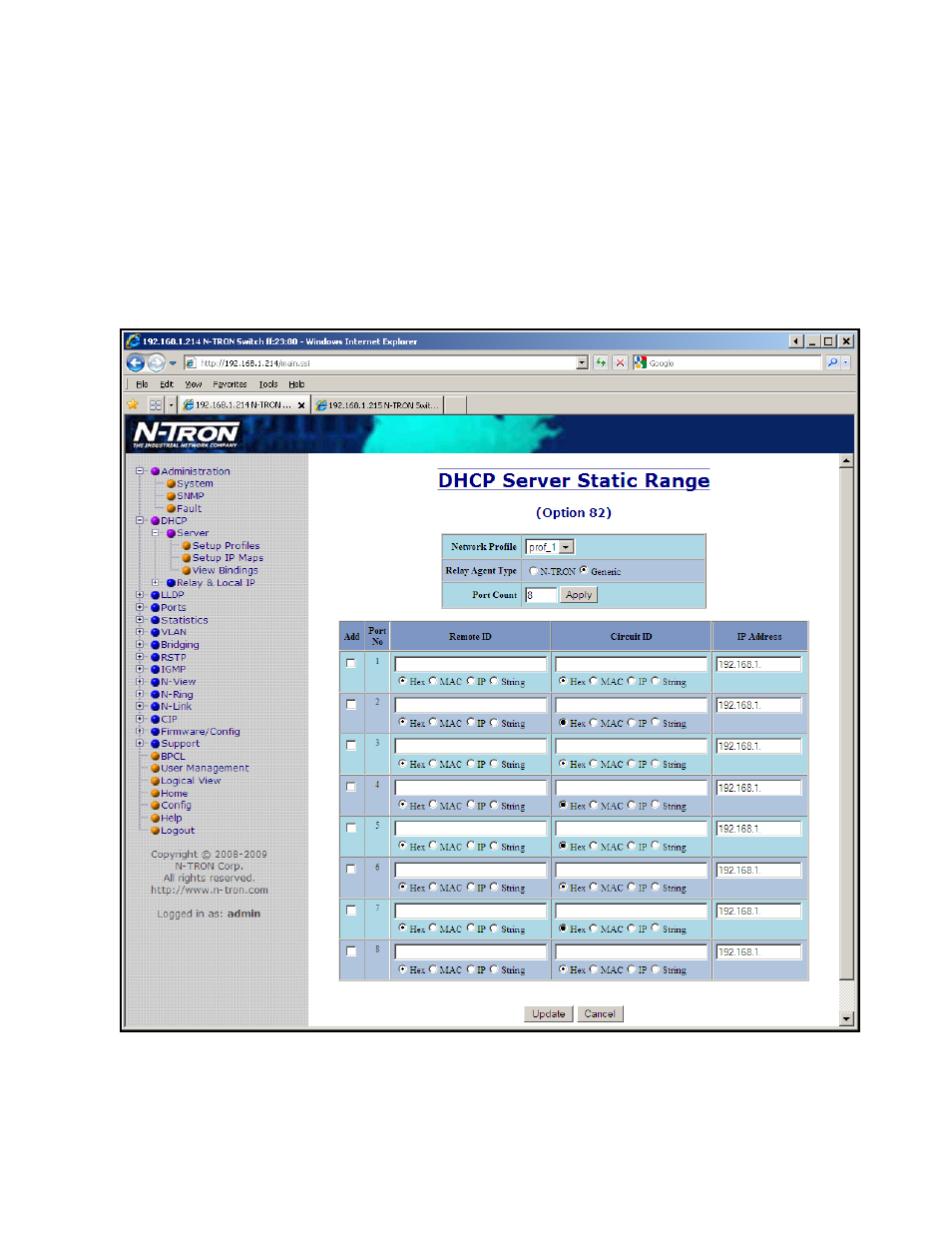952x1233 pixels.
Task: Click the Logical View bullet icon
Action: (x=156, y=781)
